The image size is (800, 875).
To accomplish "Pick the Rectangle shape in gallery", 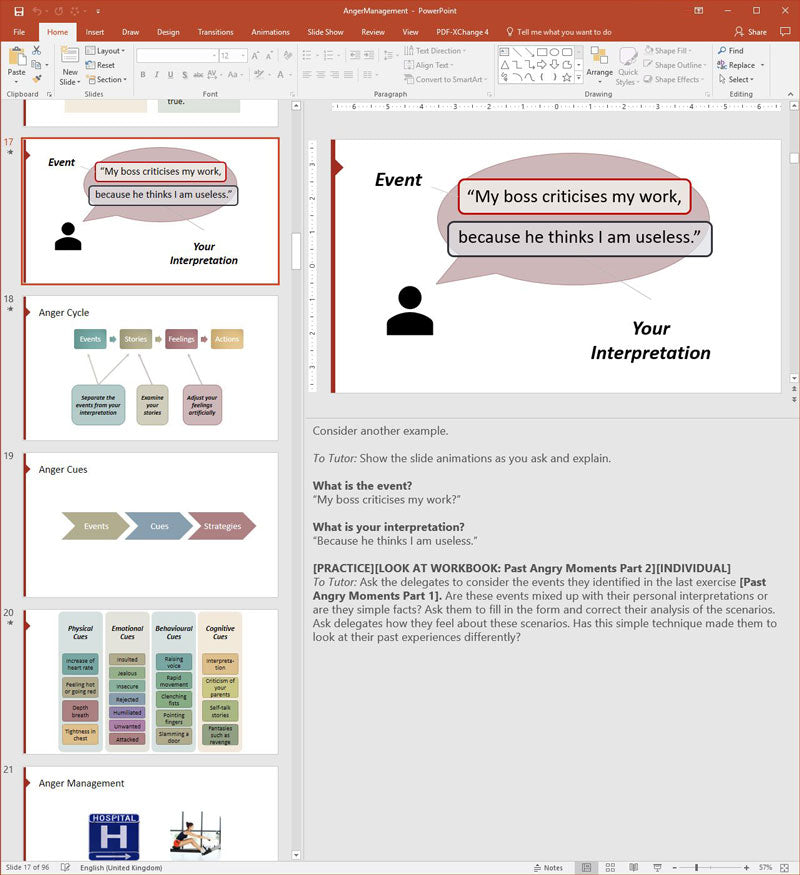I will [x=542, y=52].
